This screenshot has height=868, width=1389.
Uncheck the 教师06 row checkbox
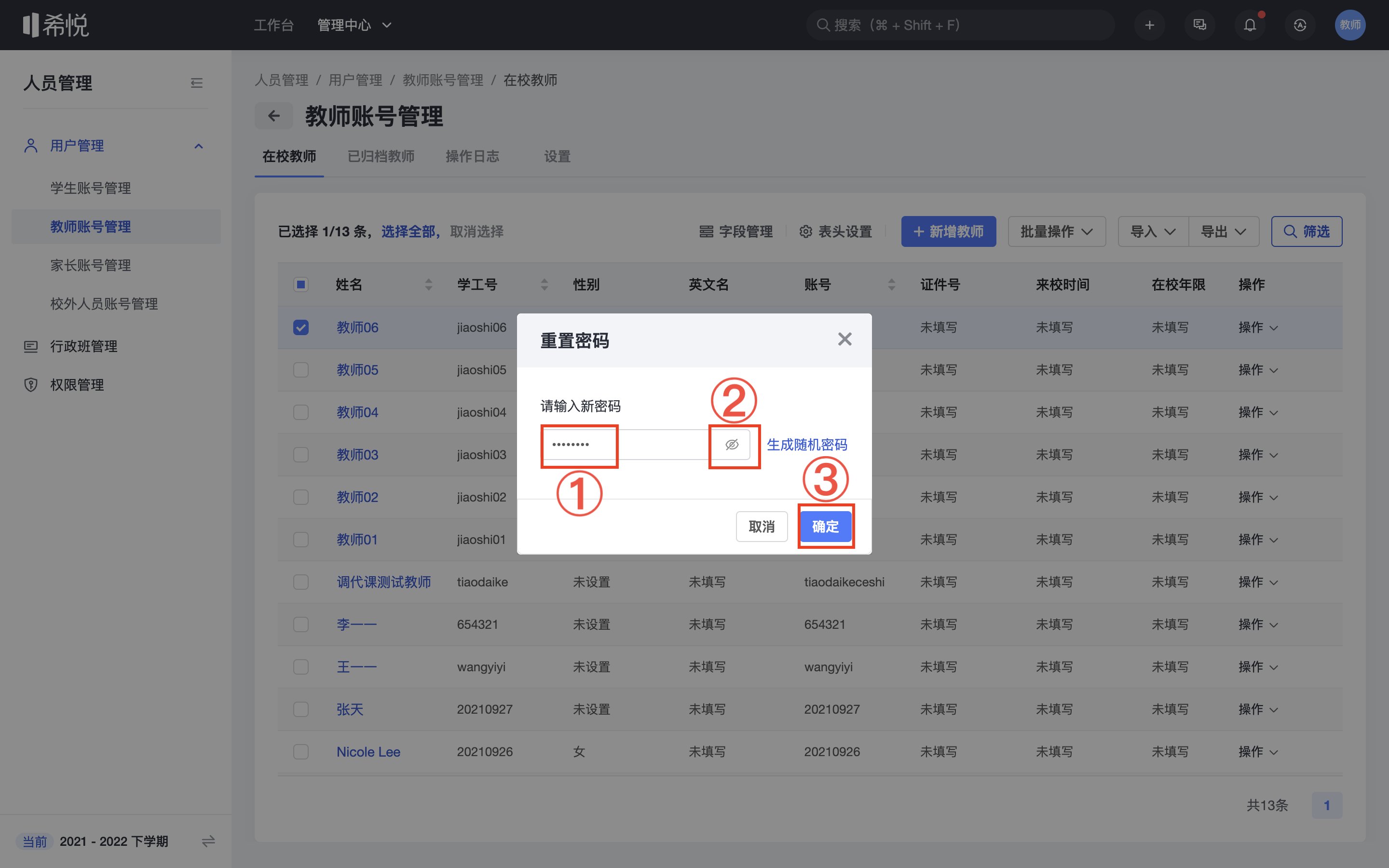click(301, 327)
